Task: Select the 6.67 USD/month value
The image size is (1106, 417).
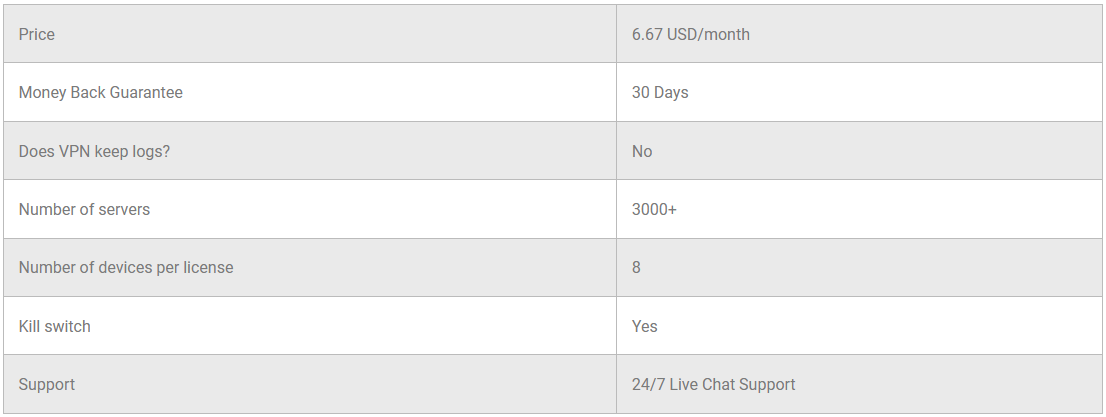Action: [x=690, y=35]
